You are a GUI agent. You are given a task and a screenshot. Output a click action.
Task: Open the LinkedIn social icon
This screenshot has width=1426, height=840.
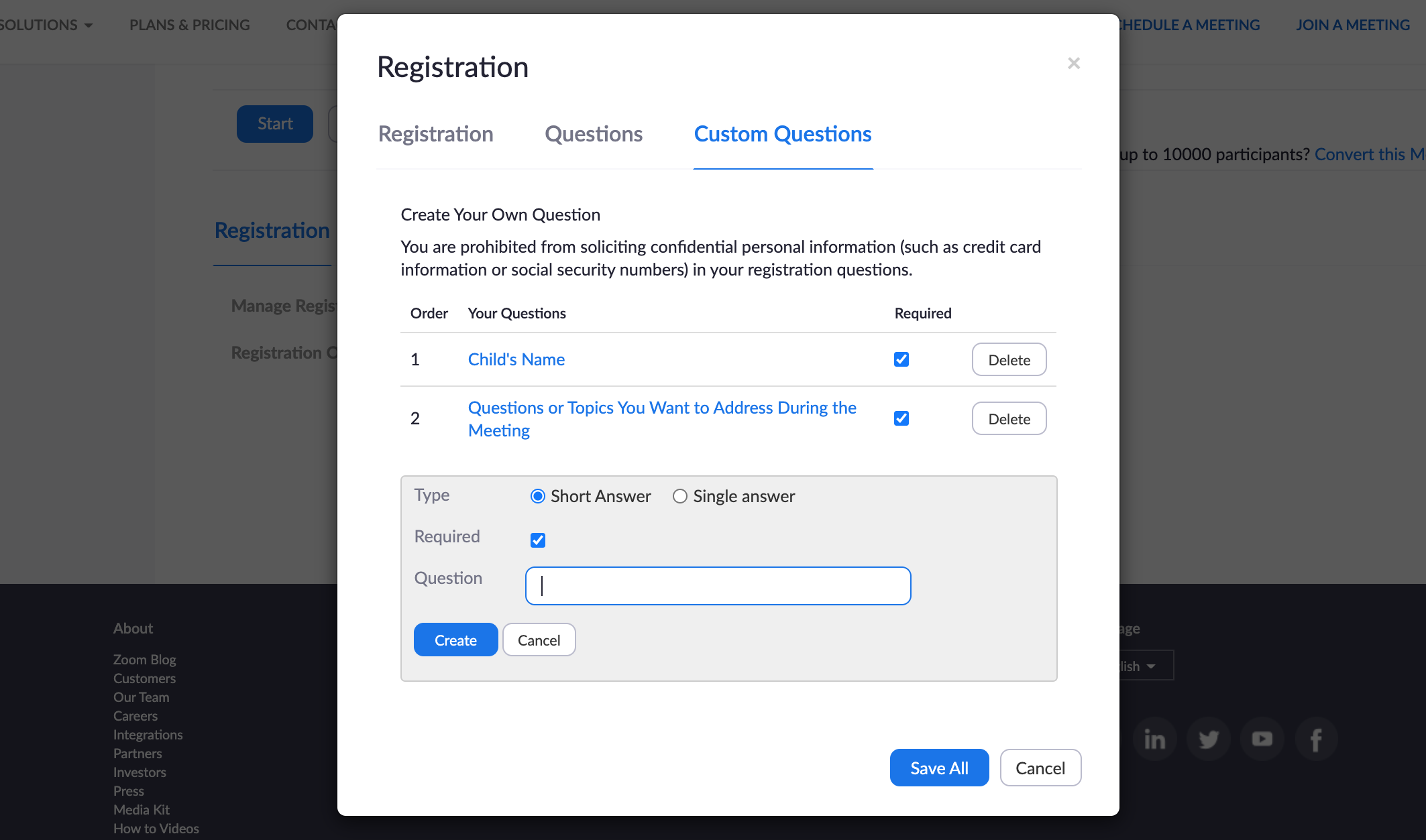pyautogui.click(x=1154, y=739)
